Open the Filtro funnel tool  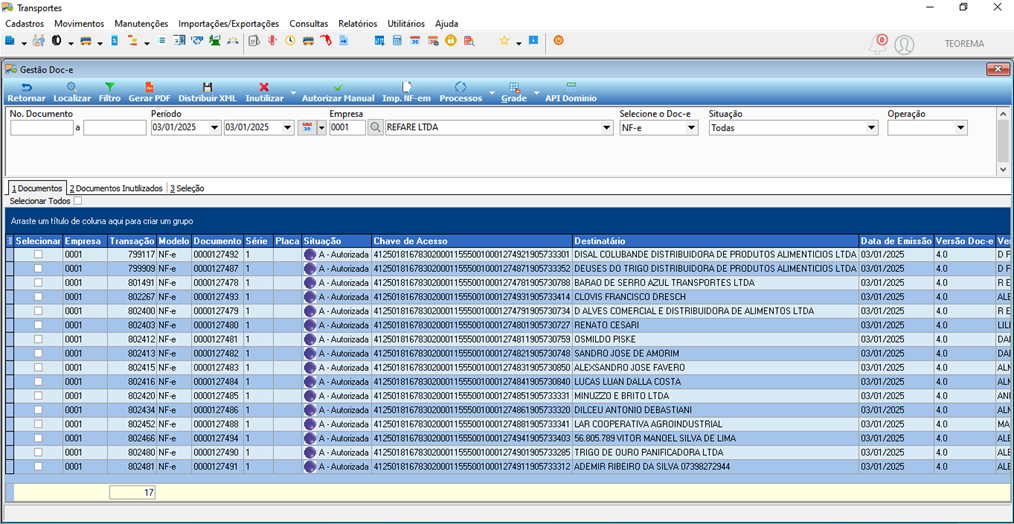coord(110,93)
